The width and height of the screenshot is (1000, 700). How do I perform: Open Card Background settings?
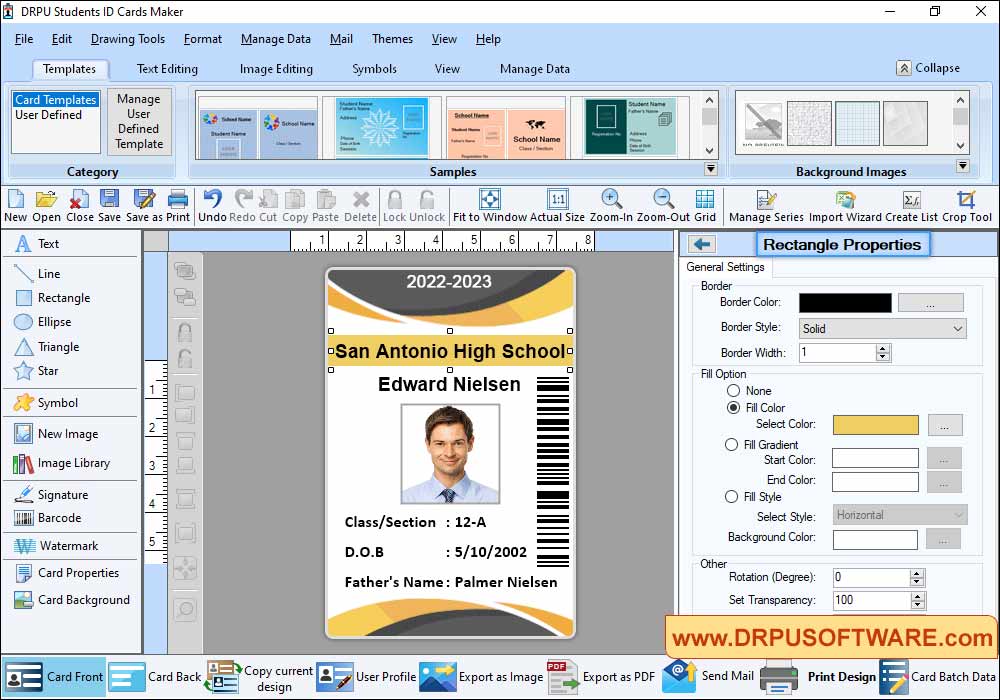tap(72, 600)
